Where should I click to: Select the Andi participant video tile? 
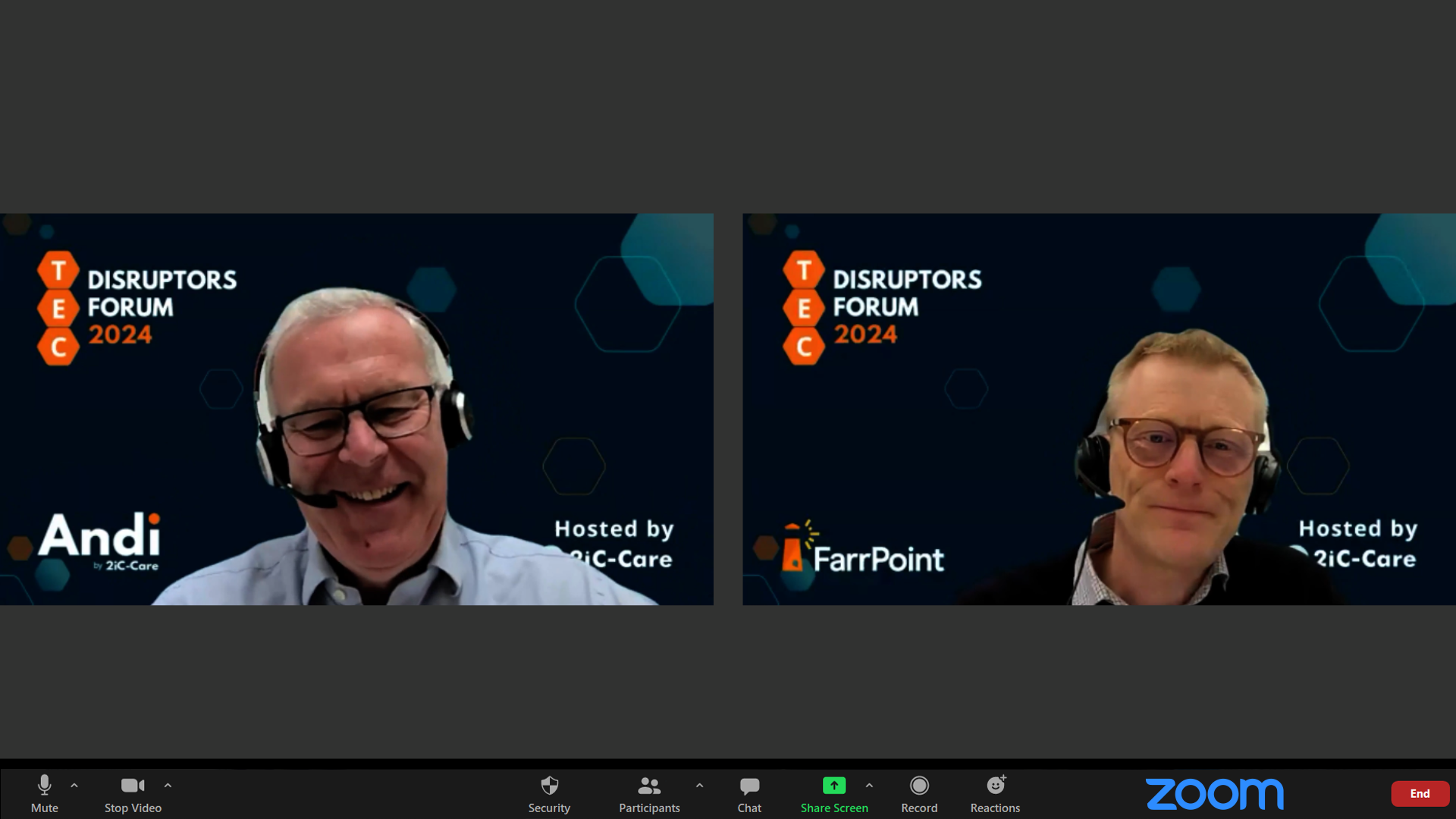[x=356, y=409]
